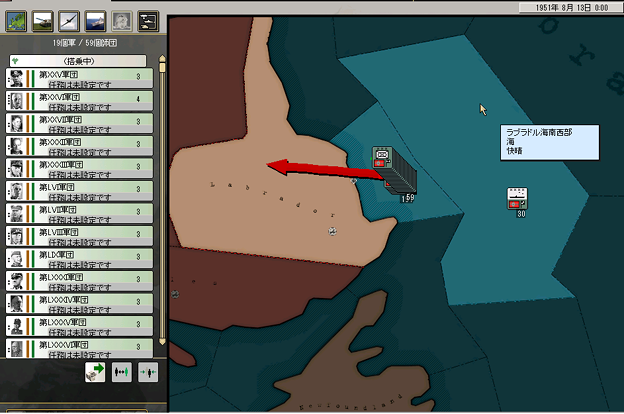Select the 第XXVII軍団 unit row
624x414 pixels.
[x=79, y=123]
